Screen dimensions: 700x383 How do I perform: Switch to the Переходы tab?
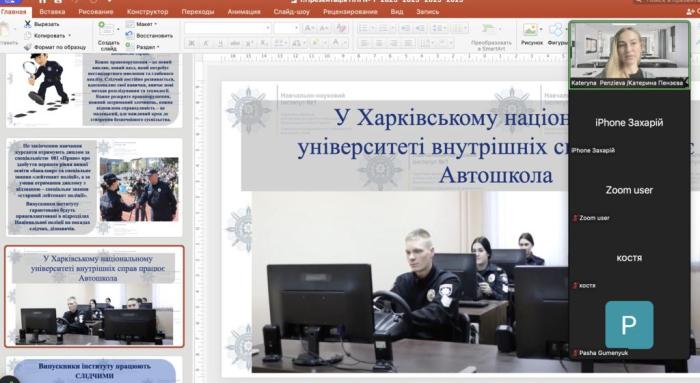coord(198,12)
